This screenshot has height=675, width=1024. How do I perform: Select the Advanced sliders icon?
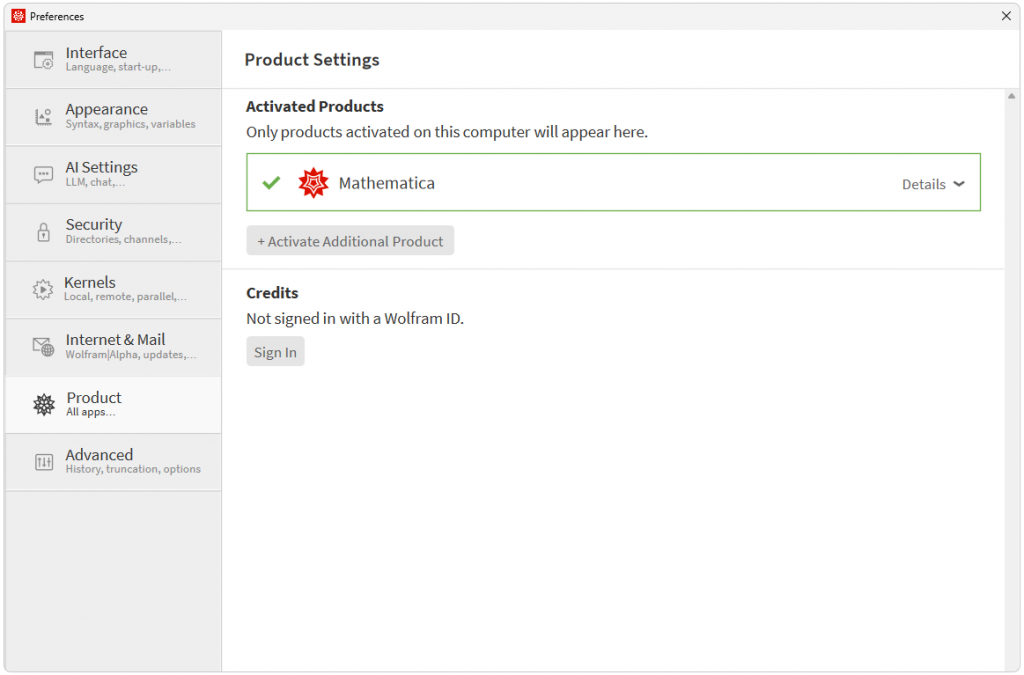click(x=42, y=461)
